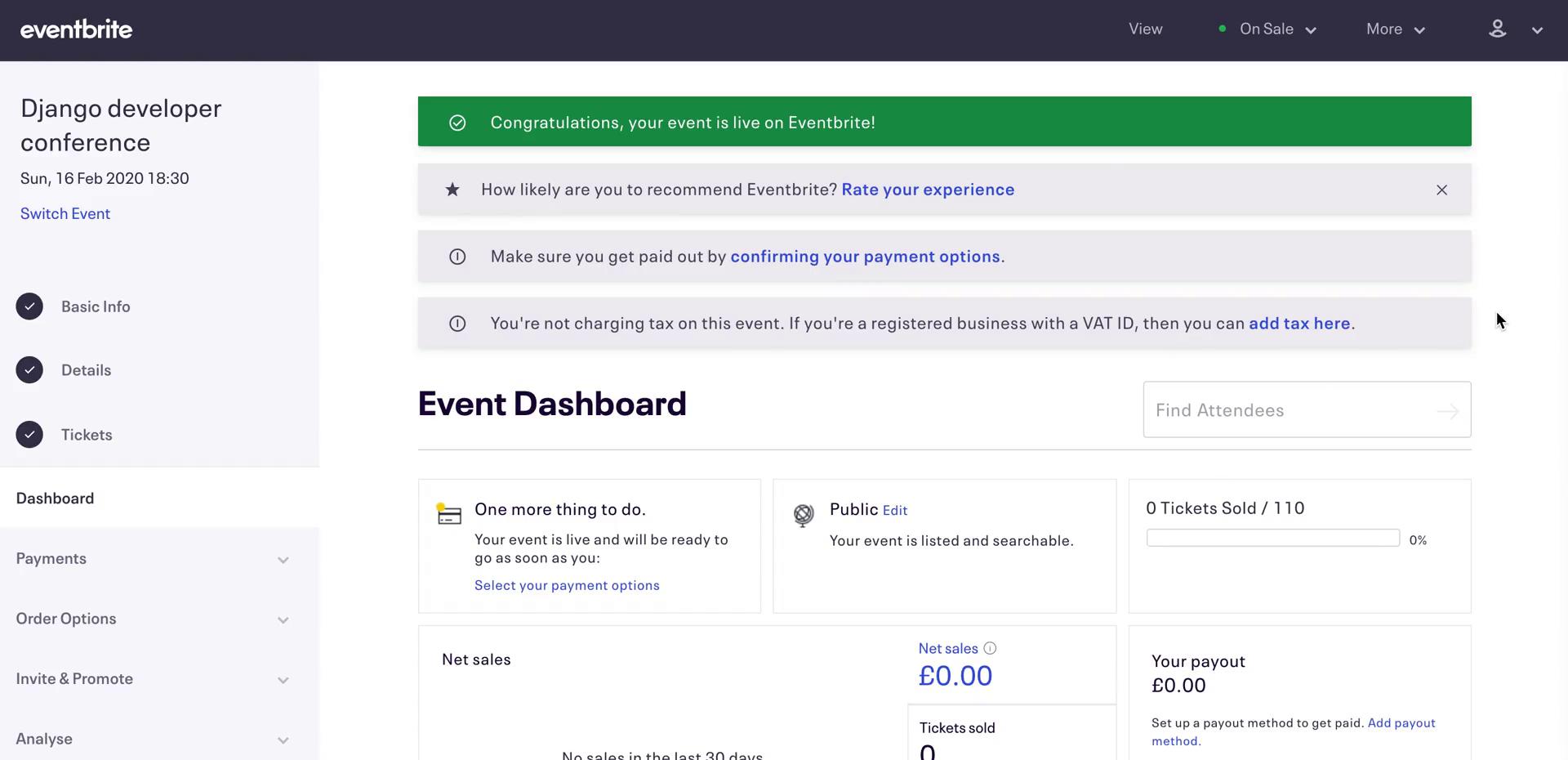Click the Event Dashboard heading
The image size is (1568, 760).
[x=552, y=404]
